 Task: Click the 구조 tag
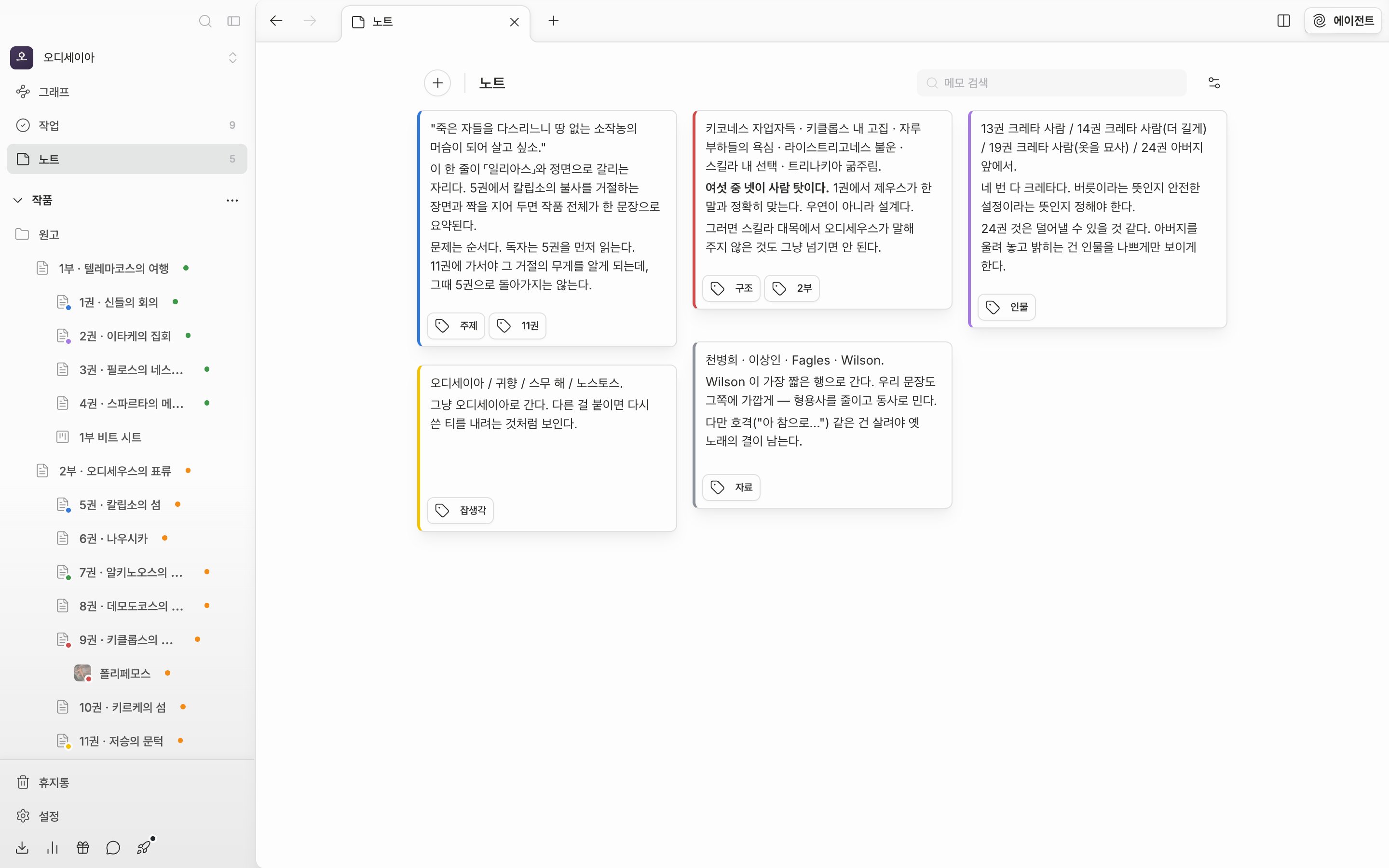731,288
